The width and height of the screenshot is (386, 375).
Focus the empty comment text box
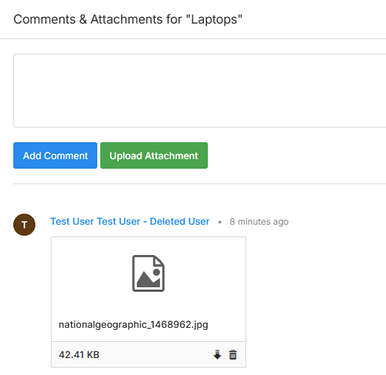click(x=200, y=91)
